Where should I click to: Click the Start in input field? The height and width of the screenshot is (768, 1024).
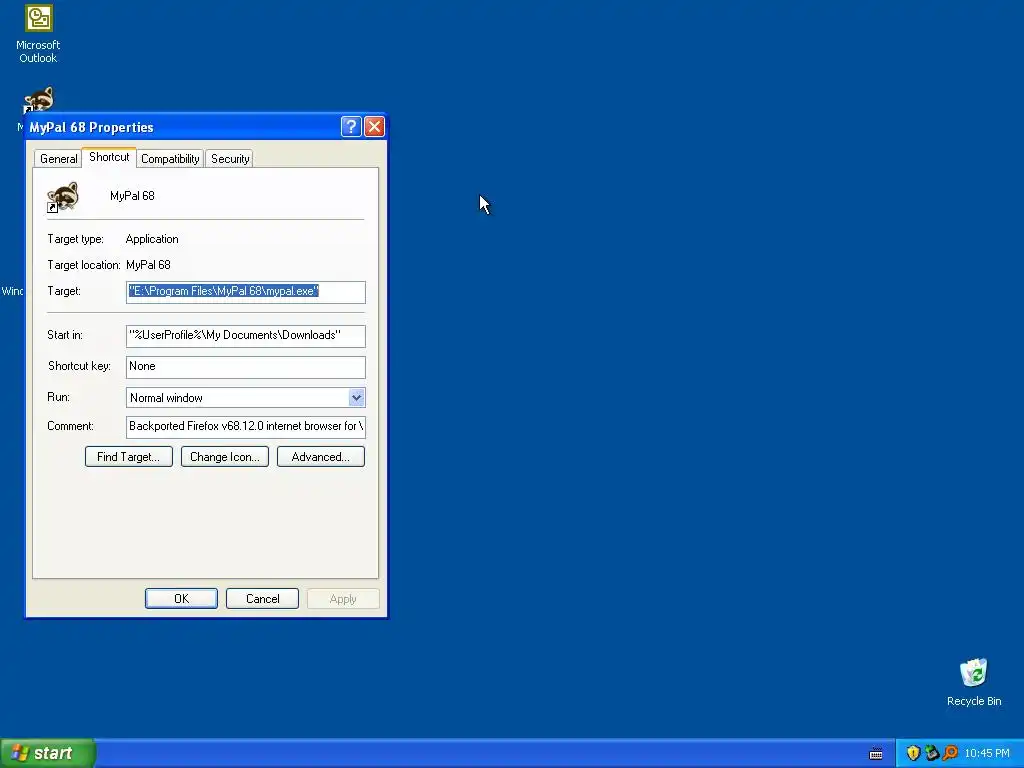point(246,336)
